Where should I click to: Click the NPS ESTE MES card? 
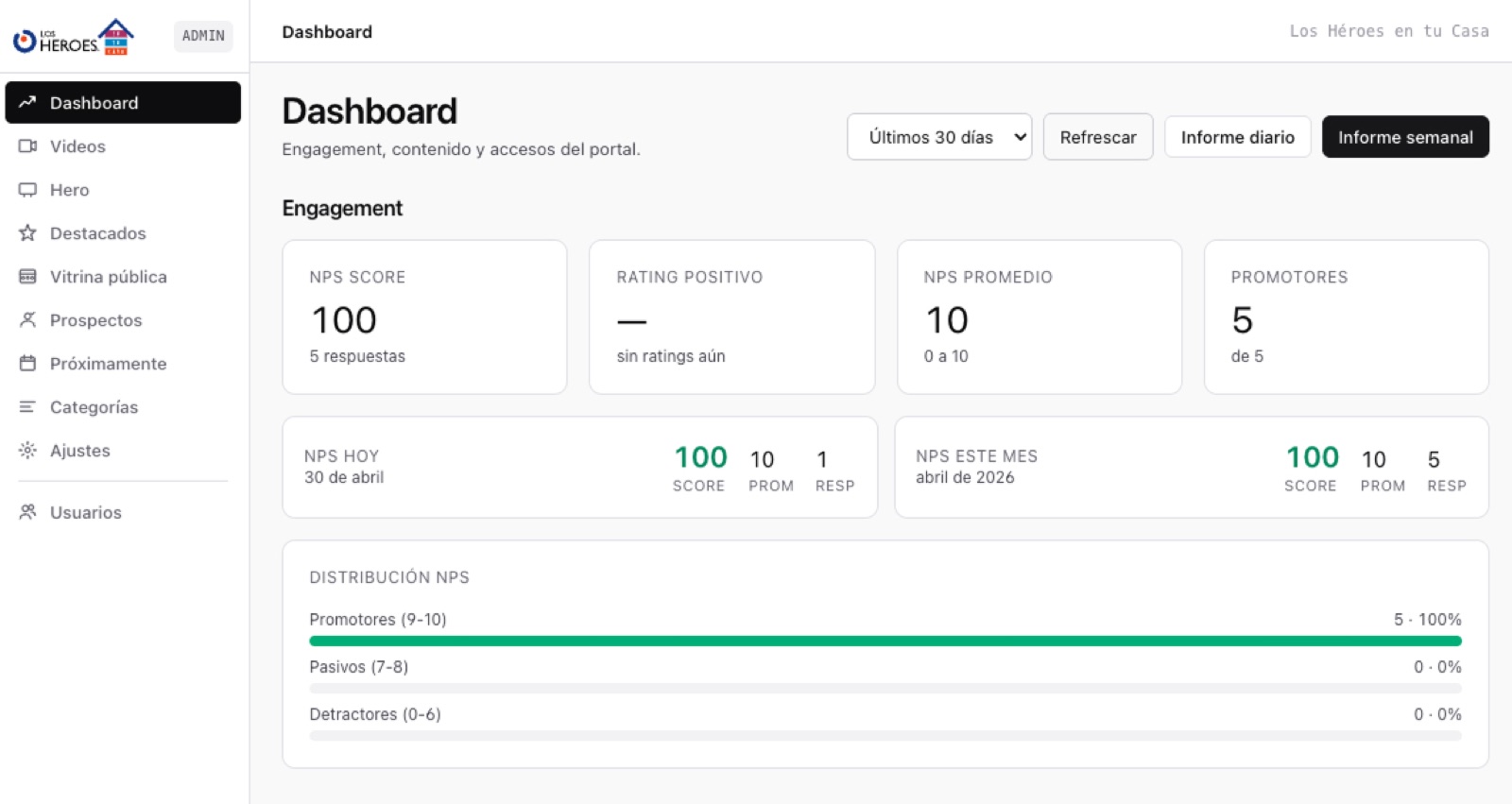coord(1192,467)
